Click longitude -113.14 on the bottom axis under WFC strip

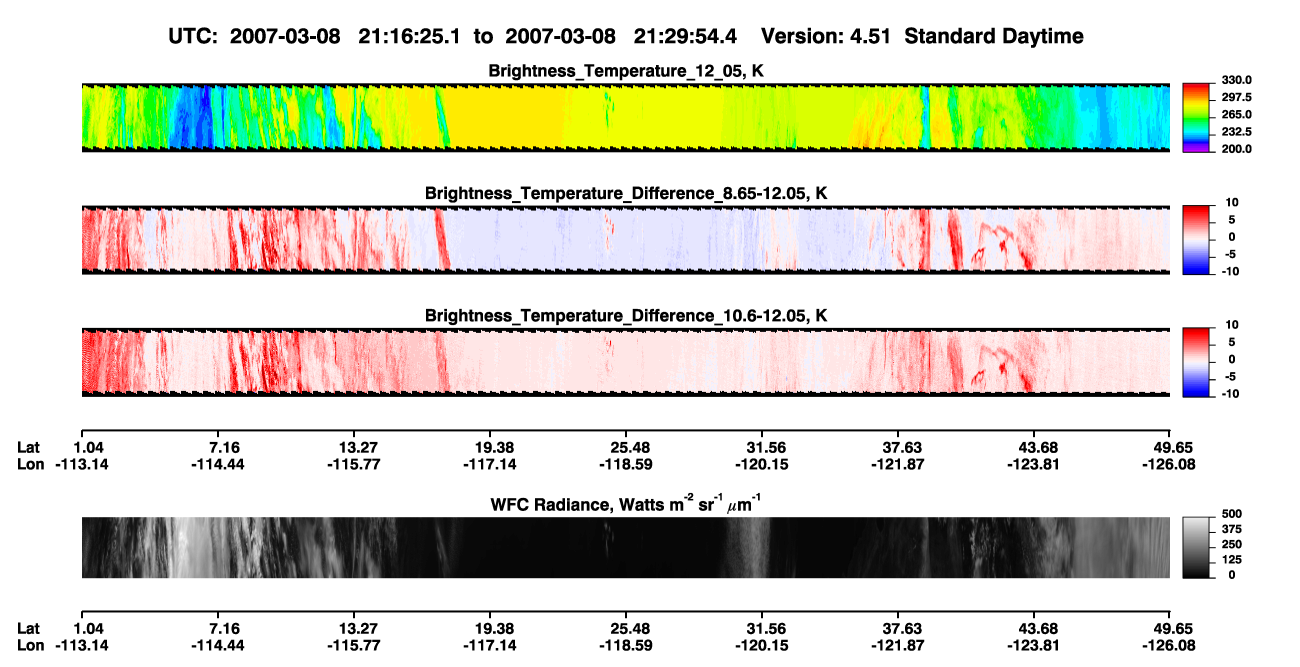(82, 645)
